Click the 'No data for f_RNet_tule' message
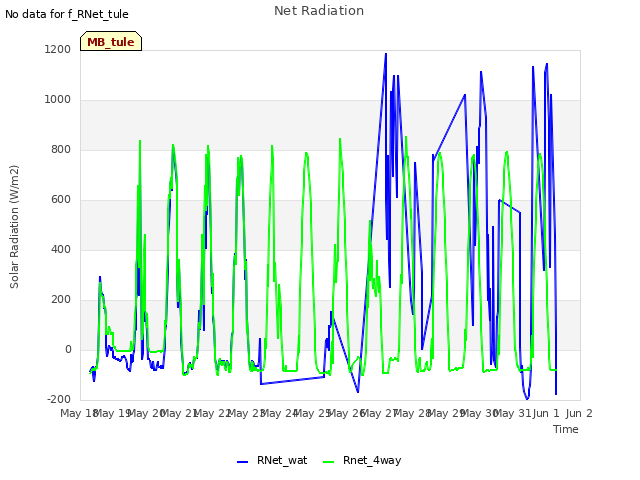 tap(67, 14)
